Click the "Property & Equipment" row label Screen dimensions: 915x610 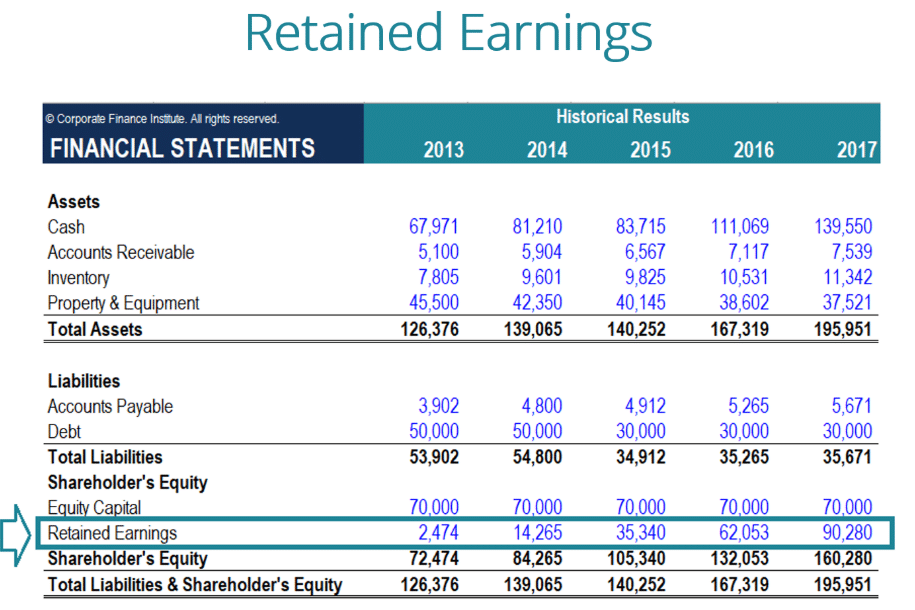pyautogui.click(x=123, y=304)
